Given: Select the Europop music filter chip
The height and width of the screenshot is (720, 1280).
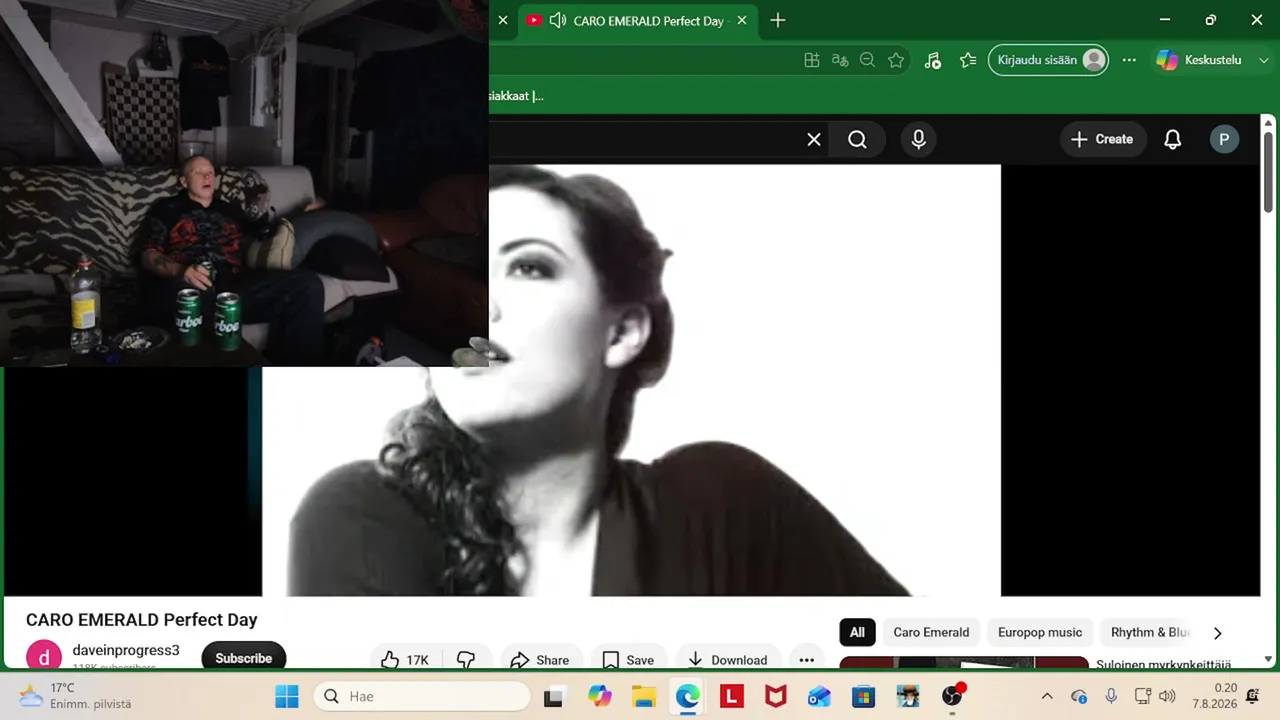Looking at the screenshot, I should (1040, 632).
